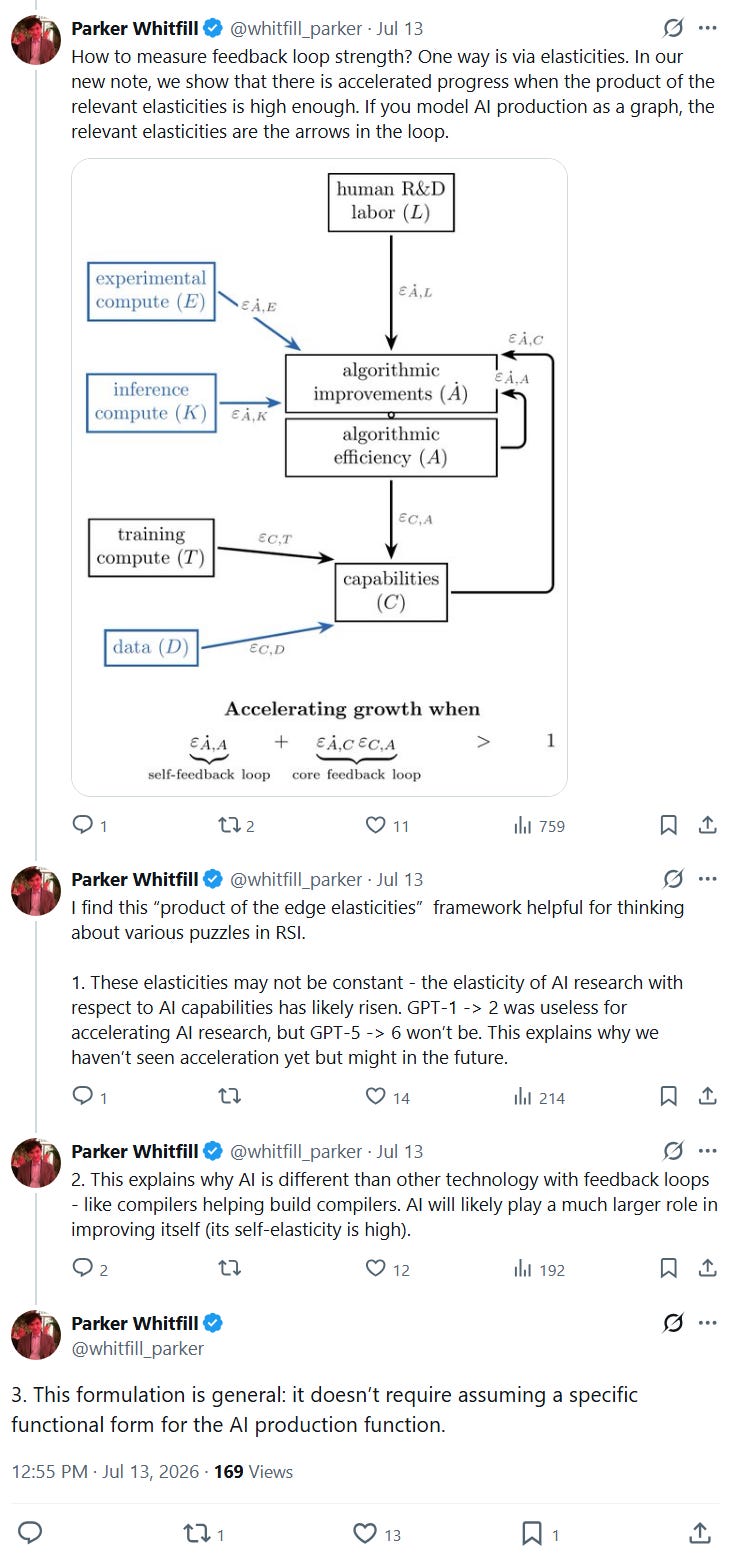Viewport: 729px width, 1555px height.
Task: Open more options on GPT-1 tweet
Action: tap(708, 879)
